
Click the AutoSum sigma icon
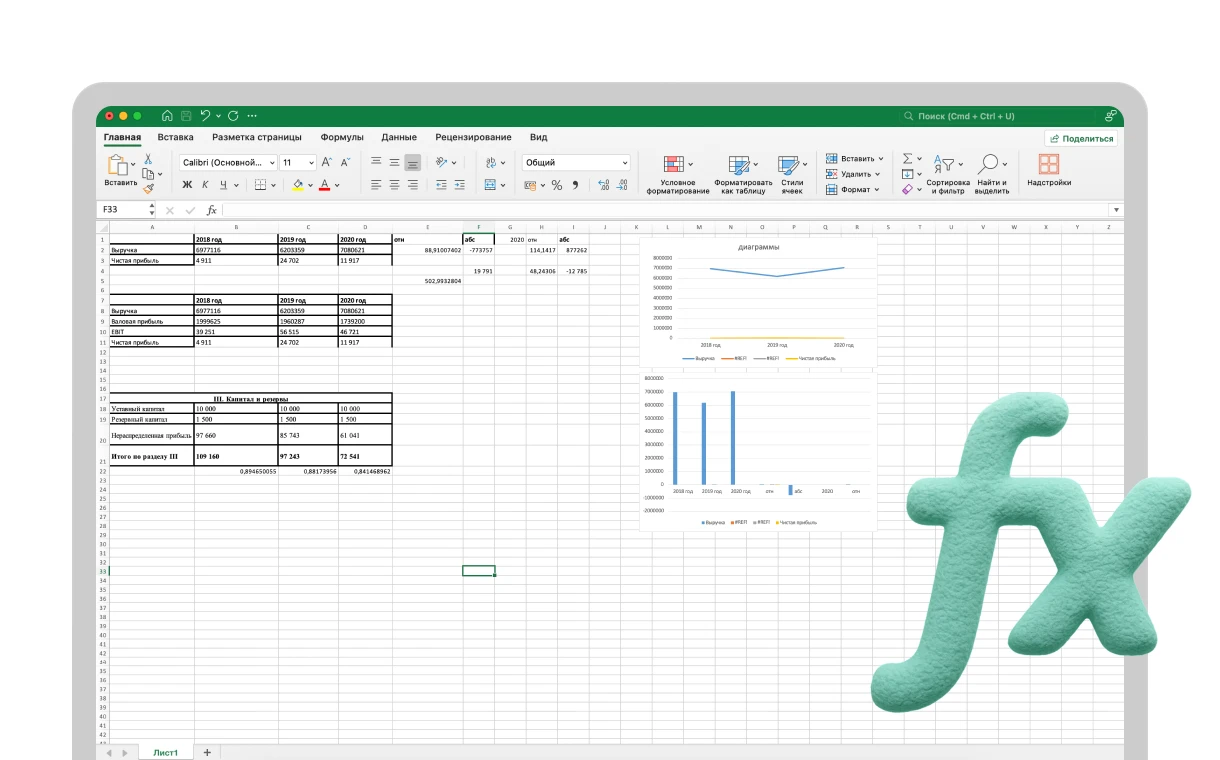(907, 159)
